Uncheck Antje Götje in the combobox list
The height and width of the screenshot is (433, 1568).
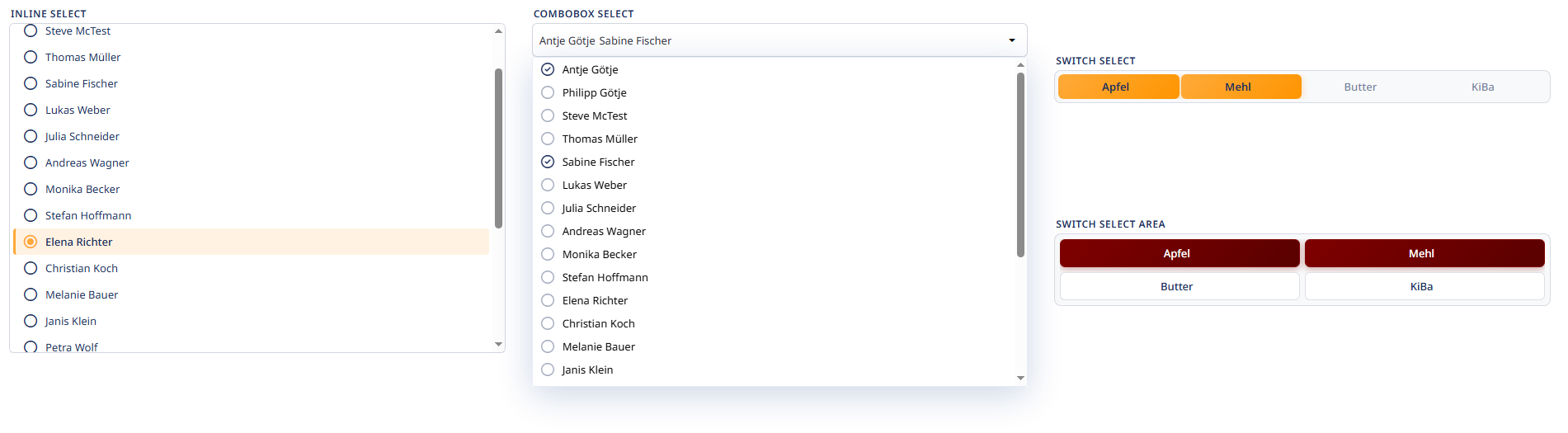pos(548,69)
